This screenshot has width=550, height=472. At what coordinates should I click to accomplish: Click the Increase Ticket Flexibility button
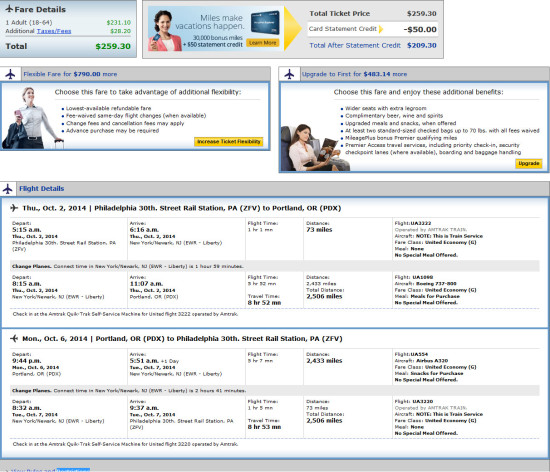point(229,142)
